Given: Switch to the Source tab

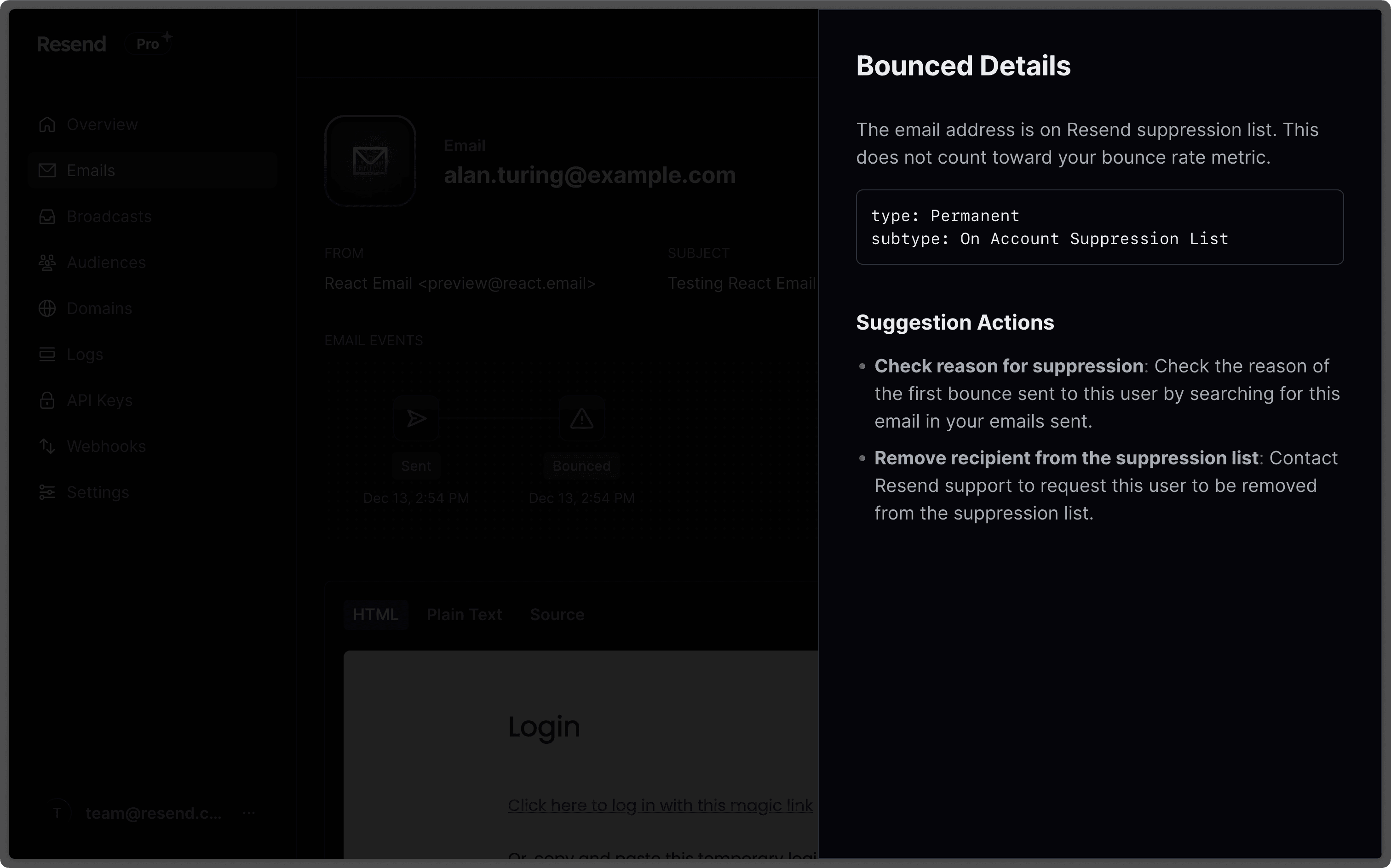Looking at the screenshot, I should click(x=557, y=614).
